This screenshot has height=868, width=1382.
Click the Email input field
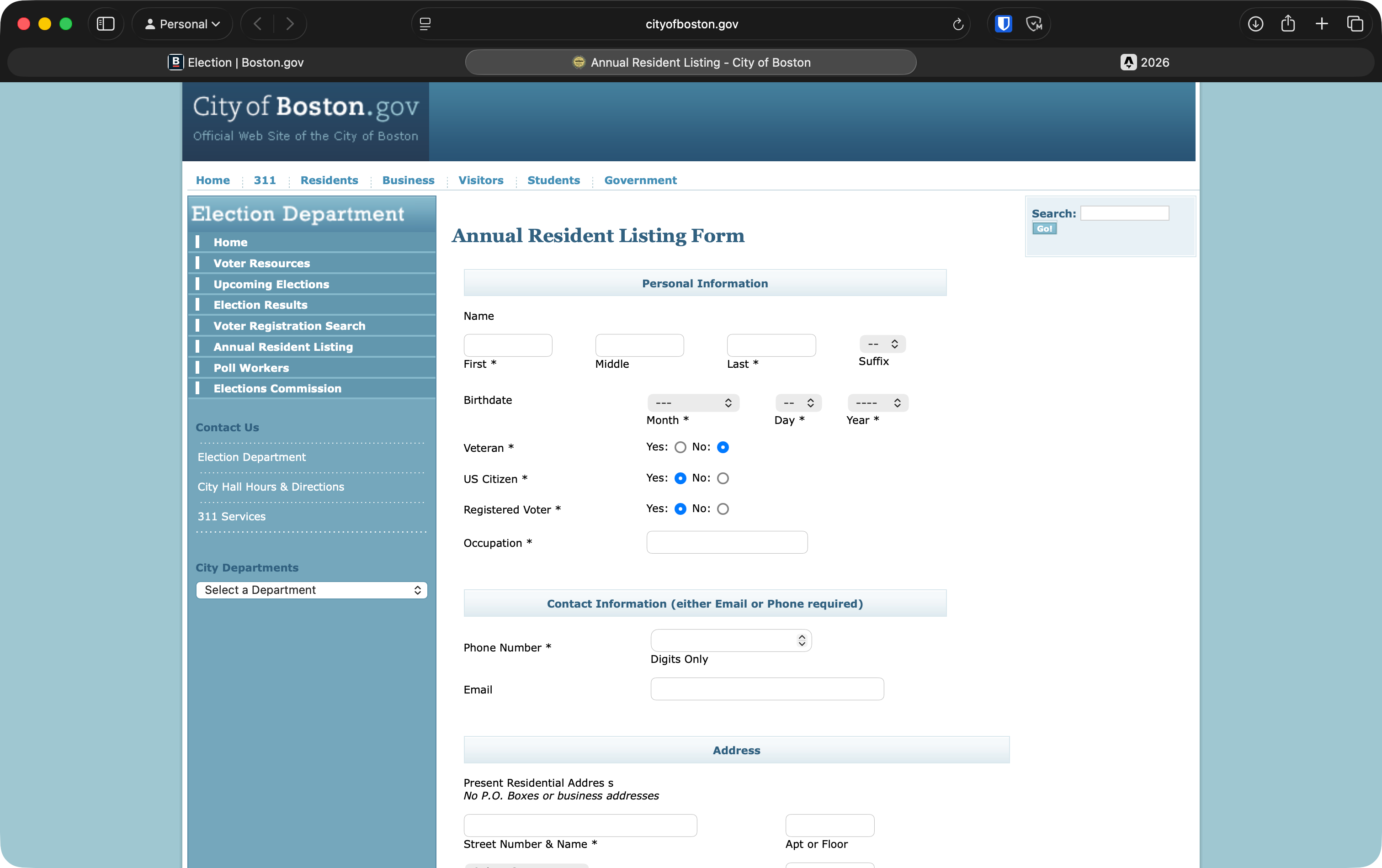(767, 689)
